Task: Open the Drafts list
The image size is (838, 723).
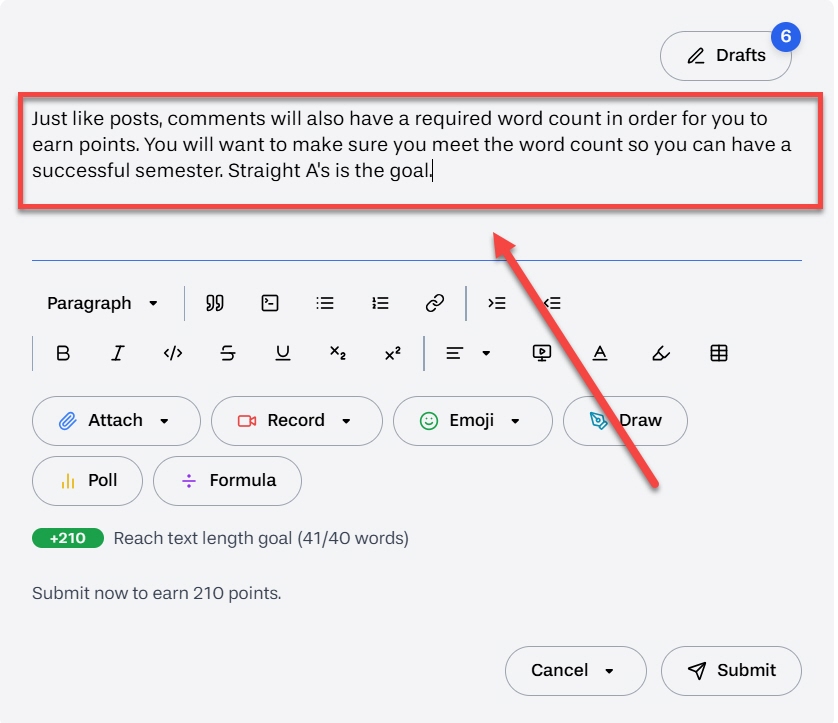Action: [725, 56]
